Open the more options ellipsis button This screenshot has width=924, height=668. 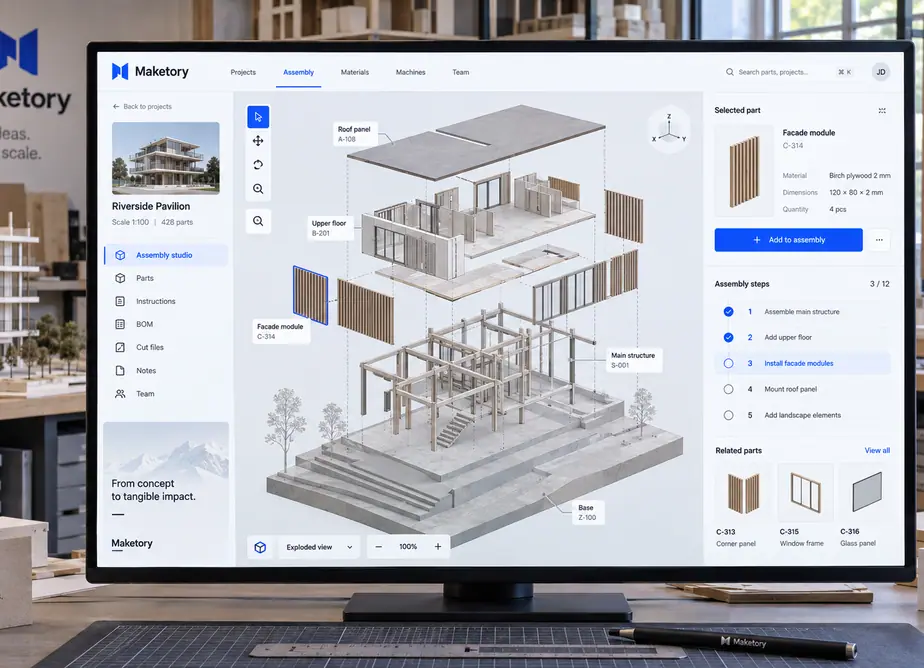879,240
